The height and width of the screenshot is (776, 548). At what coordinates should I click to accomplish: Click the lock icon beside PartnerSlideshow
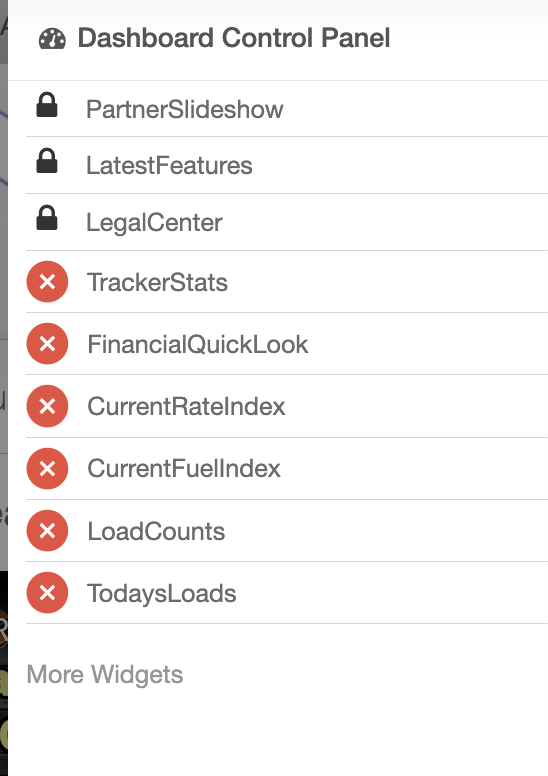[47, 104]
